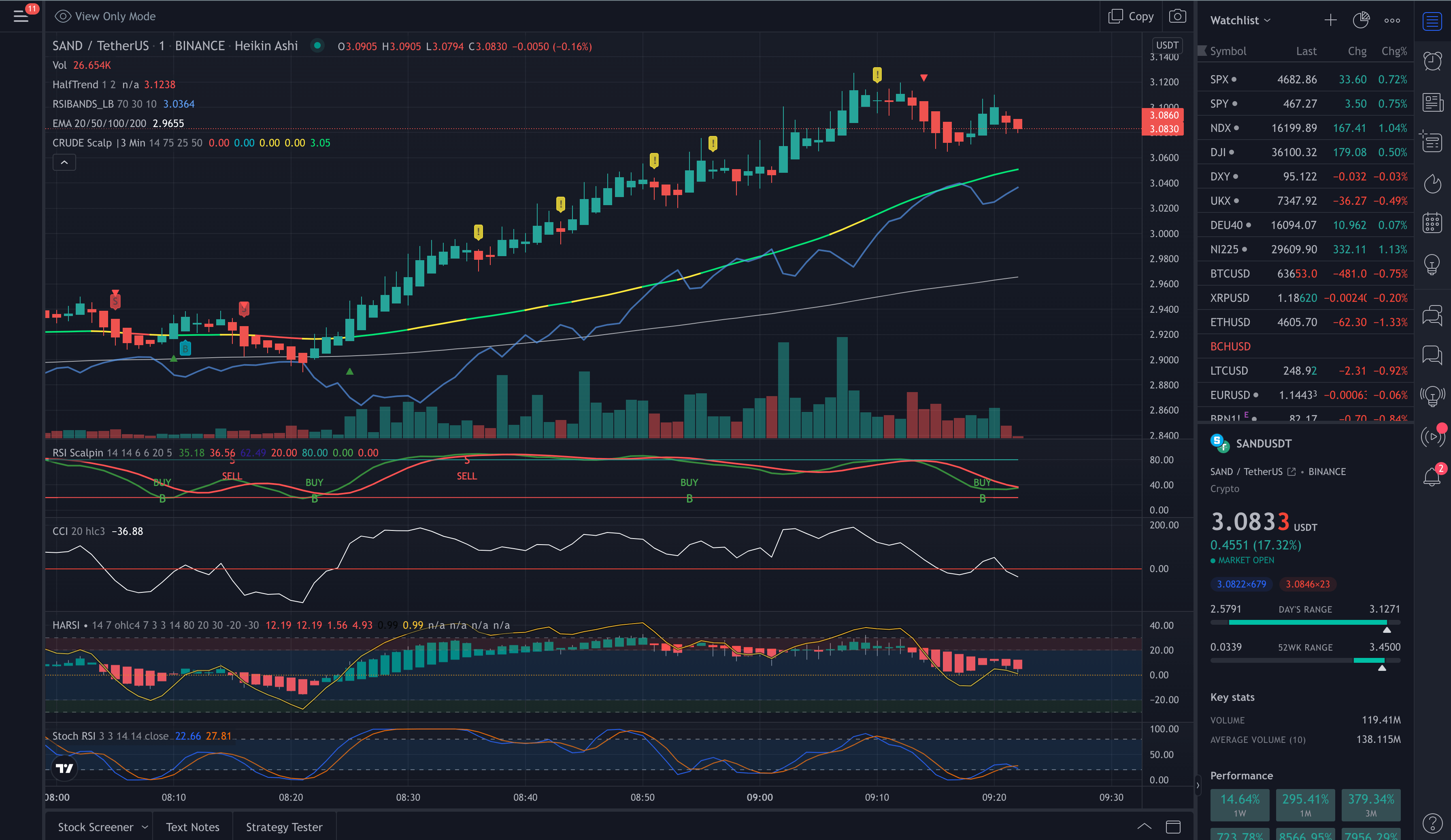Open the SAND / TetherUS symbol selector

pos(101,45)
